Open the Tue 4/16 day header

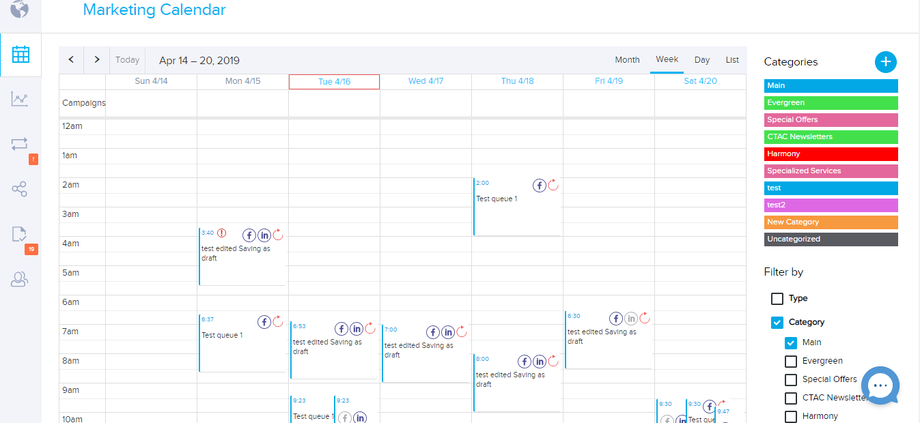(334, 82)
